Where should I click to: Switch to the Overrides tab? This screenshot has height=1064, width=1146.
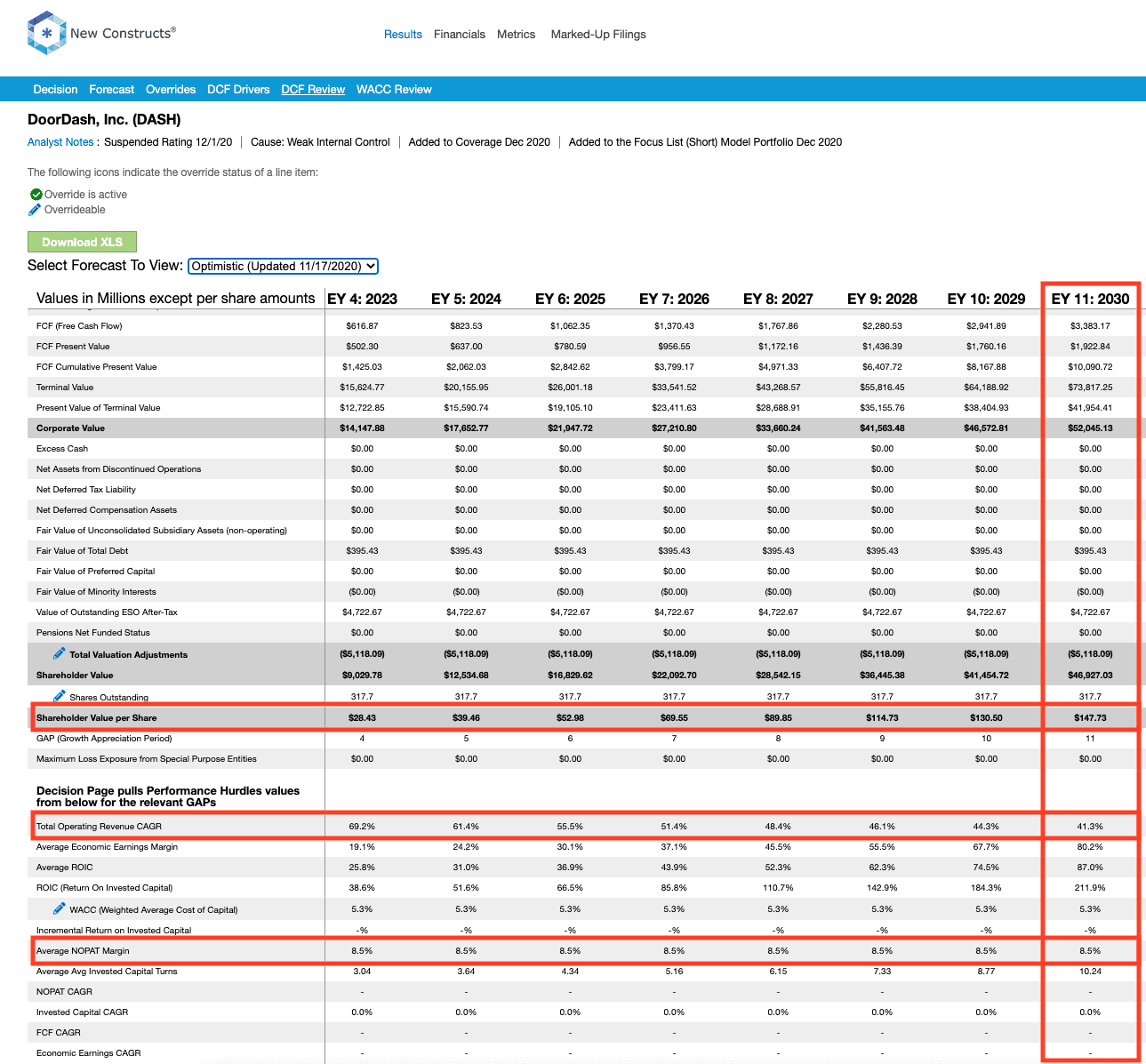point(171,90)
